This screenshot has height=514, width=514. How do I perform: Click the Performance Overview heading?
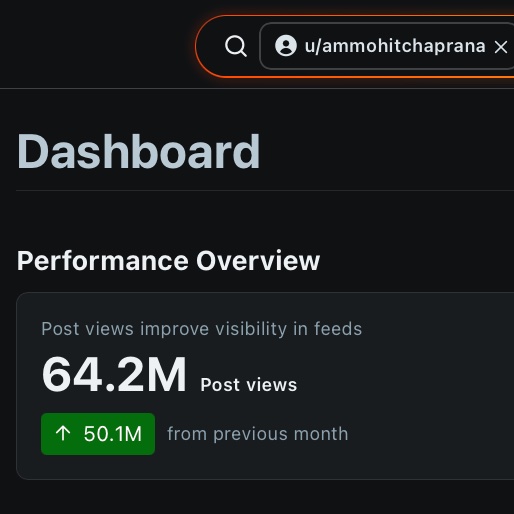coord(168,261)
